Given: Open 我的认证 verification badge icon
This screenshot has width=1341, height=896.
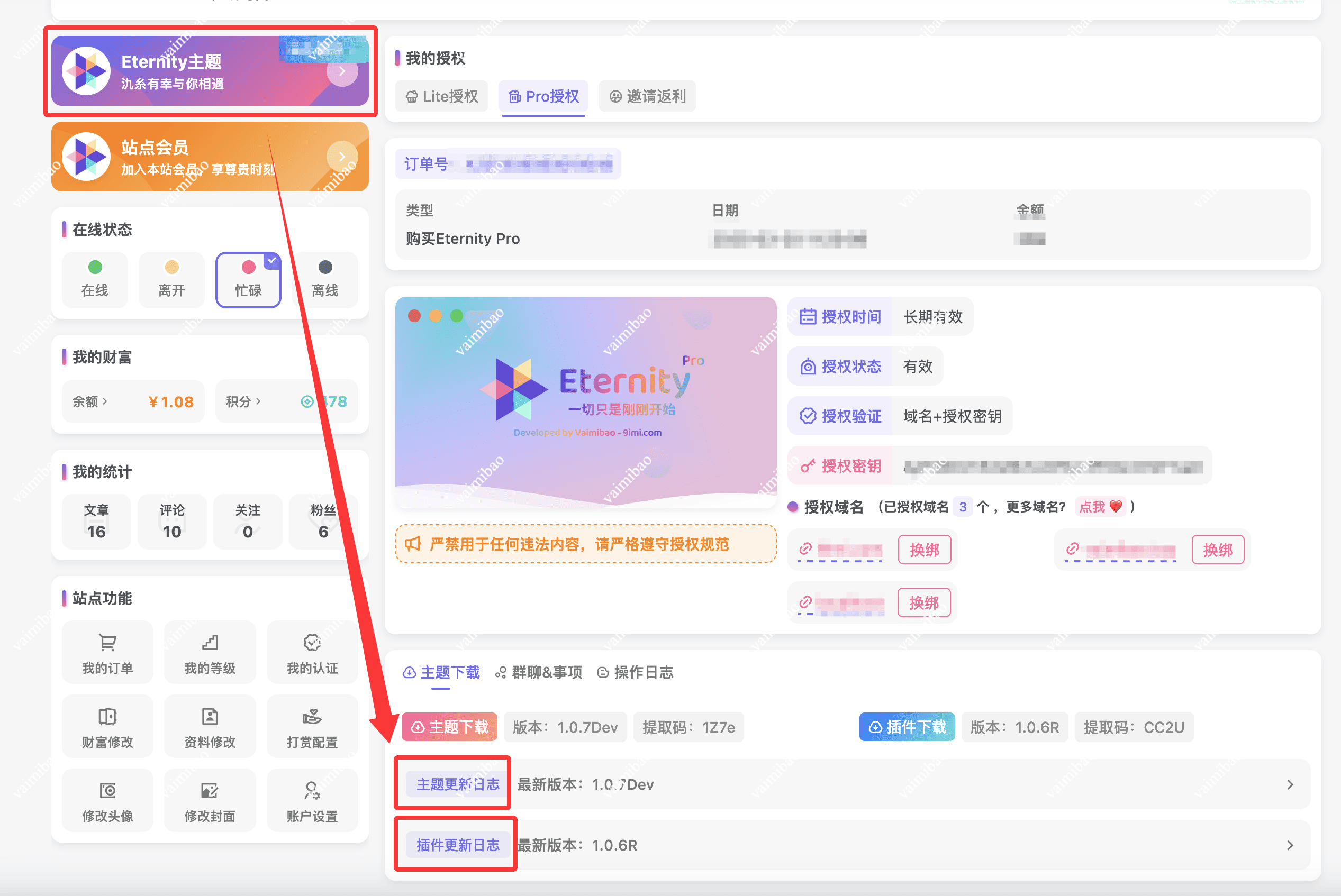Looking at the screenshot, I should tap(312, 643).
